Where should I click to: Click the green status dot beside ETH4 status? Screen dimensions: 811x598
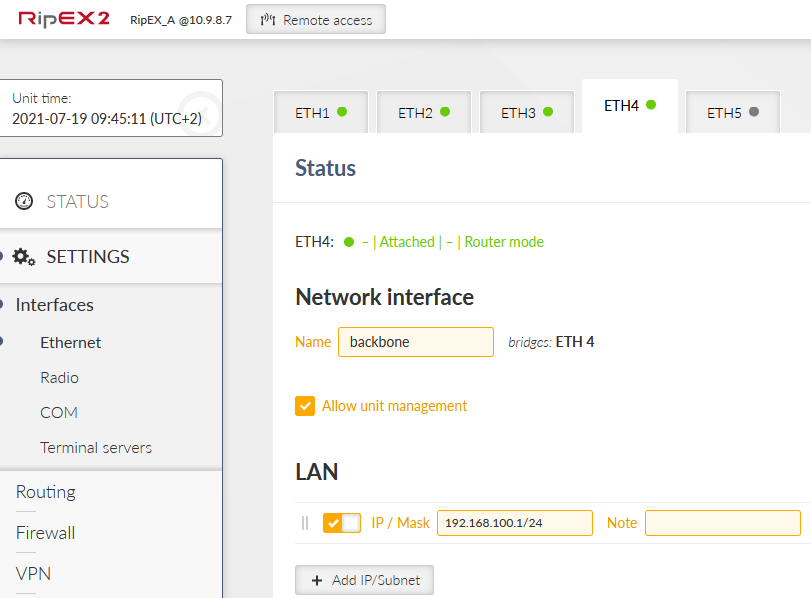coord(349,242)
